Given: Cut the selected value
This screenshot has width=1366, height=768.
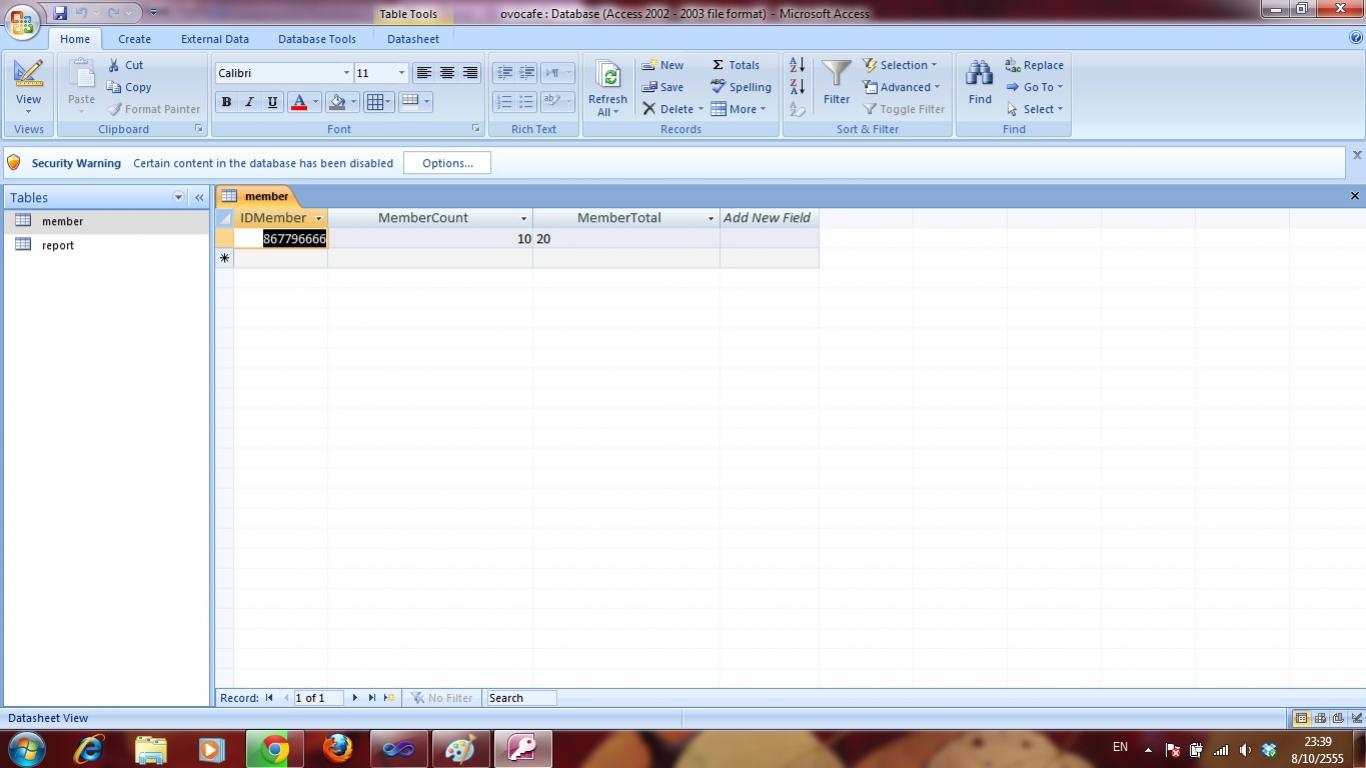Looking at the screenshot, I should point(126,65).
